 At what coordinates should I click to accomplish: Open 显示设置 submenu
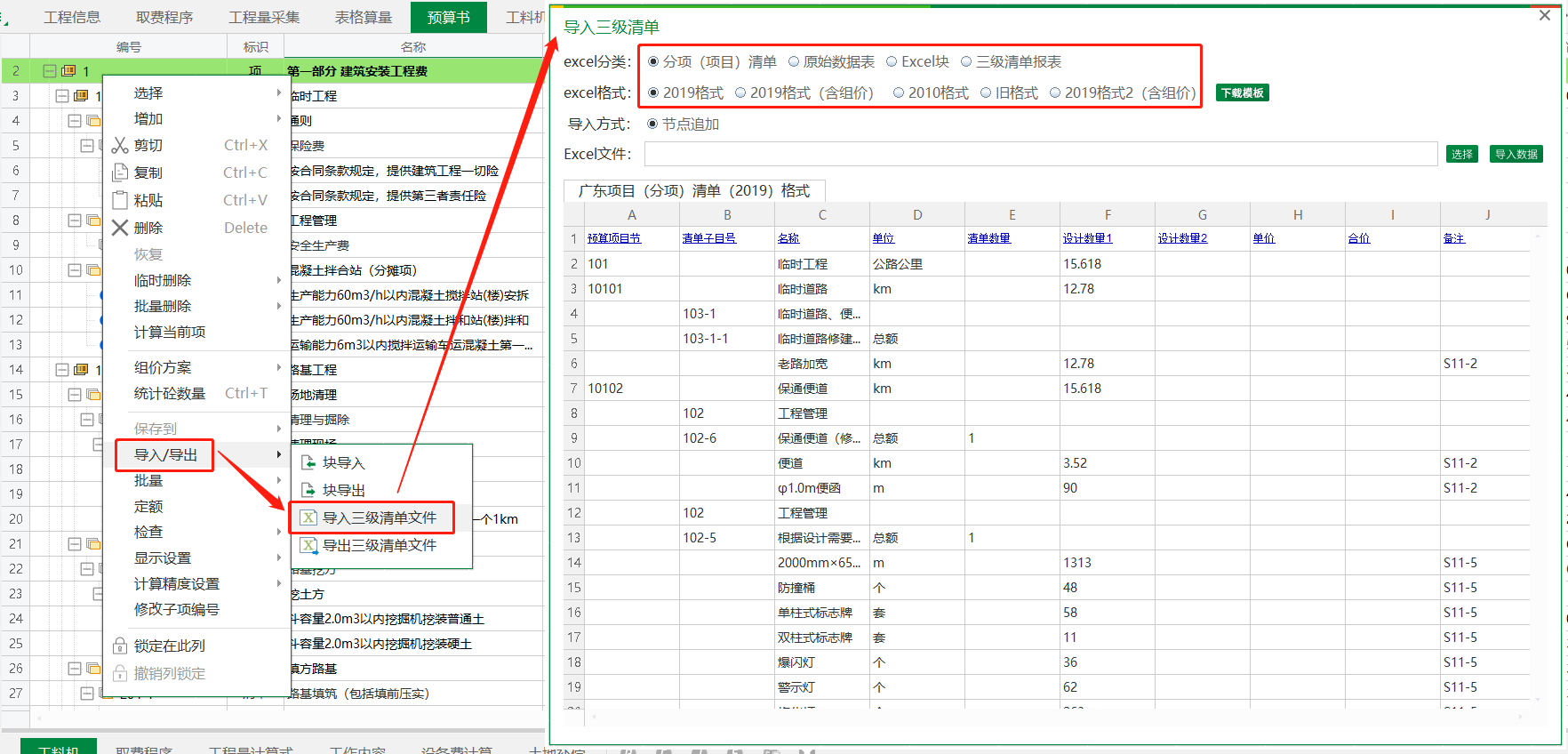[196, 557]
